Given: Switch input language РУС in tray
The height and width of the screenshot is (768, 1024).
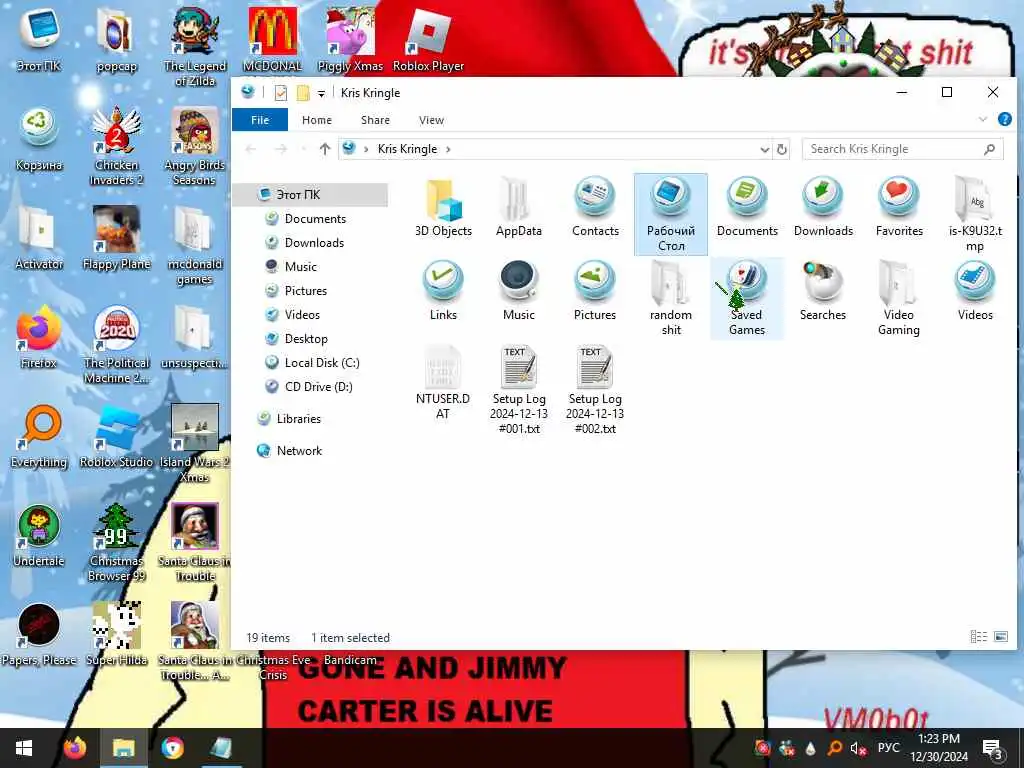Looking at the screenshot, I should [x=888, y=748].
